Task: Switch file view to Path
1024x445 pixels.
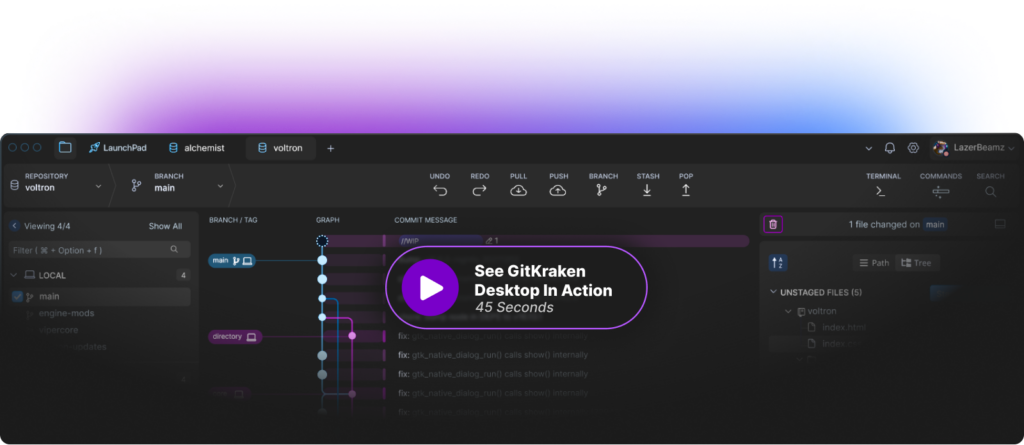Action: [x=874, y=263]
